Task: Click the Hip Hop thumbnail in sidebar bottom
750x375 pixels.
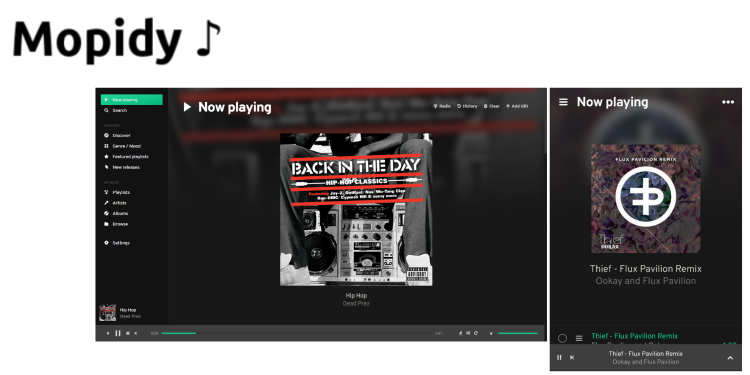Action: tap(108, 313)
